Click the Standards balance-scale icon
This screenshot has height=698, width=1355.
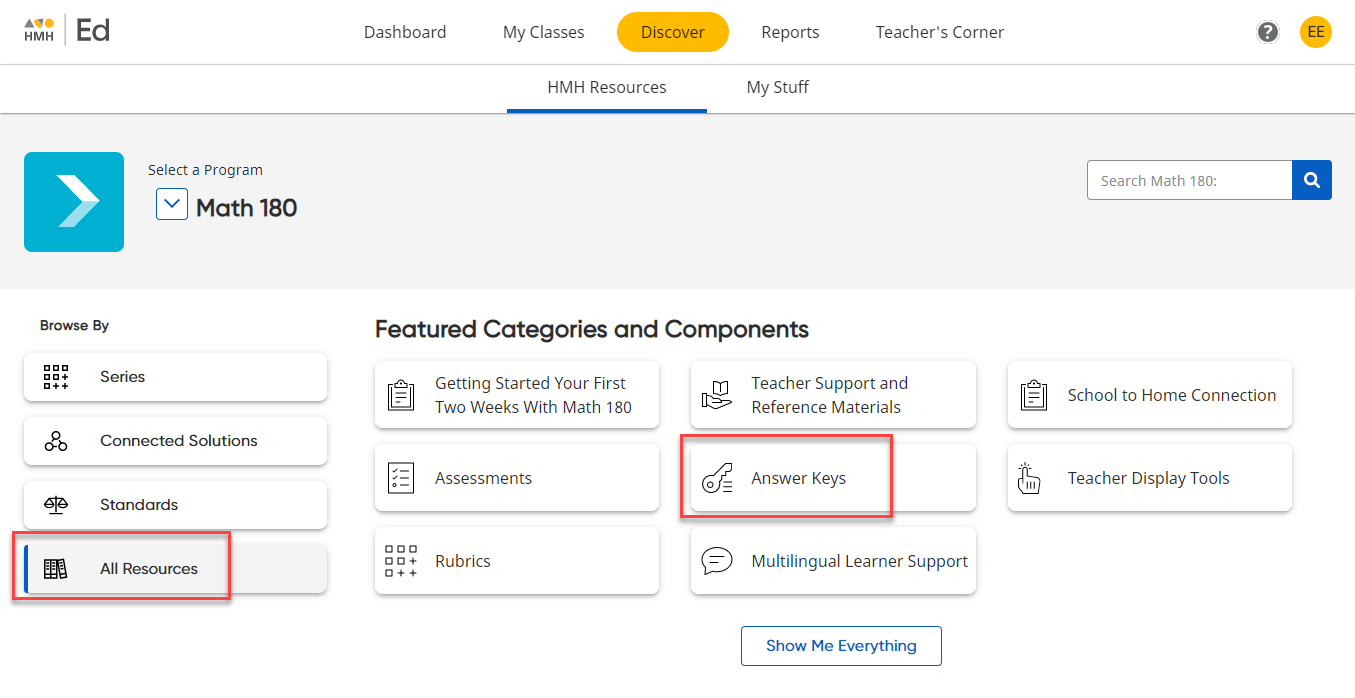pos(55,504)
